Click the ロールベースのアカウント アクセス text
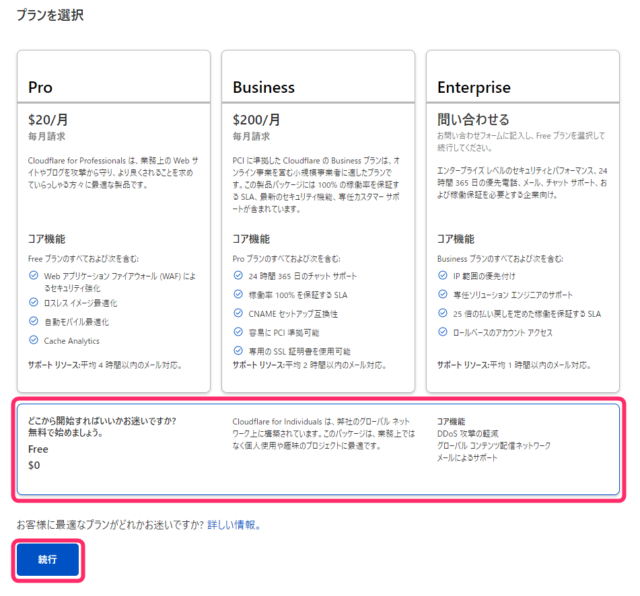640x596 pixels. click(502, 333)
